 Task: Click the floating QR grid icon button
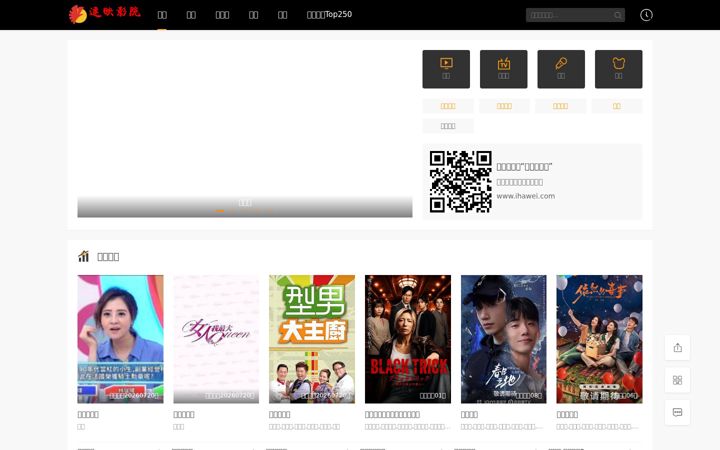point(677,380)
